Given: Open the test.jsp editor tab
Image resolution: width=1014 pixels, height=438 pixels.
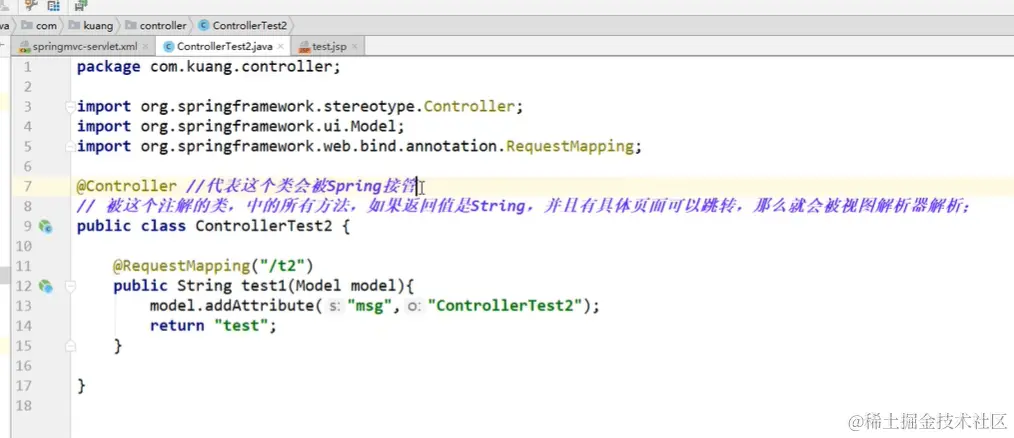Looking at the screenshot, I should (x=329, y=47).
